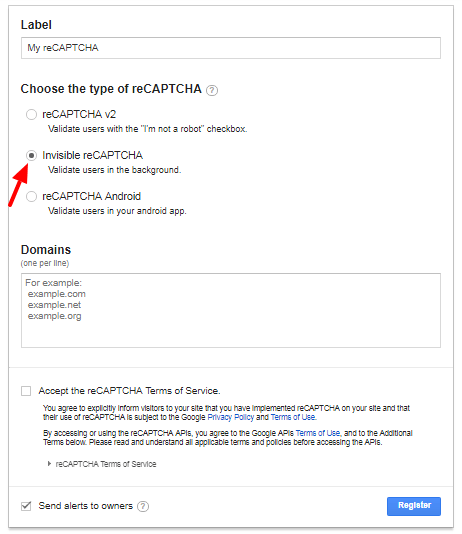Click the Invisible reCAPTCHA label text
Screen dimensions: 462x534
[x=93, y=155]
